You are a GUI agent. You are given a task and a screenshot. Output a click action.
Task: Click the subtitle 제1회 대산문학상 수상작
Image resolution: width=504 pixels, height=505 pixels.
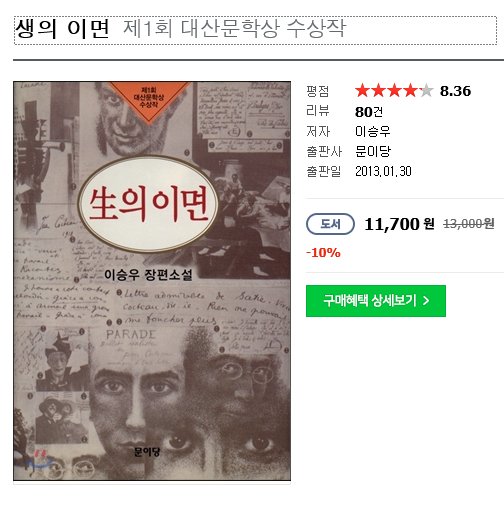[x=235, y=28]
